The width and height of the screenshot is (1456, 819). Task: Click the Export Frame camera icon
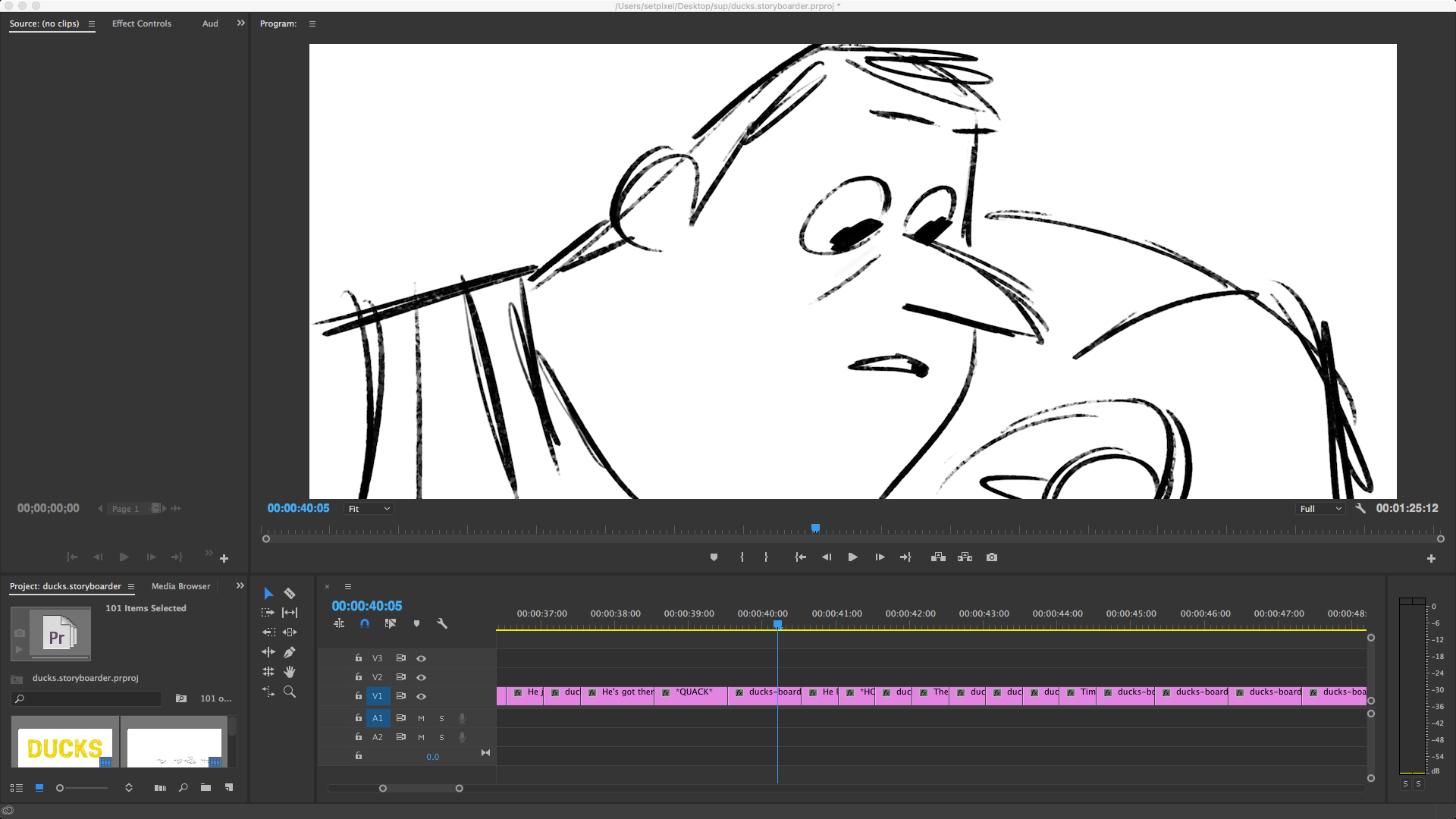pyautogui.click(x=991, y=557)
